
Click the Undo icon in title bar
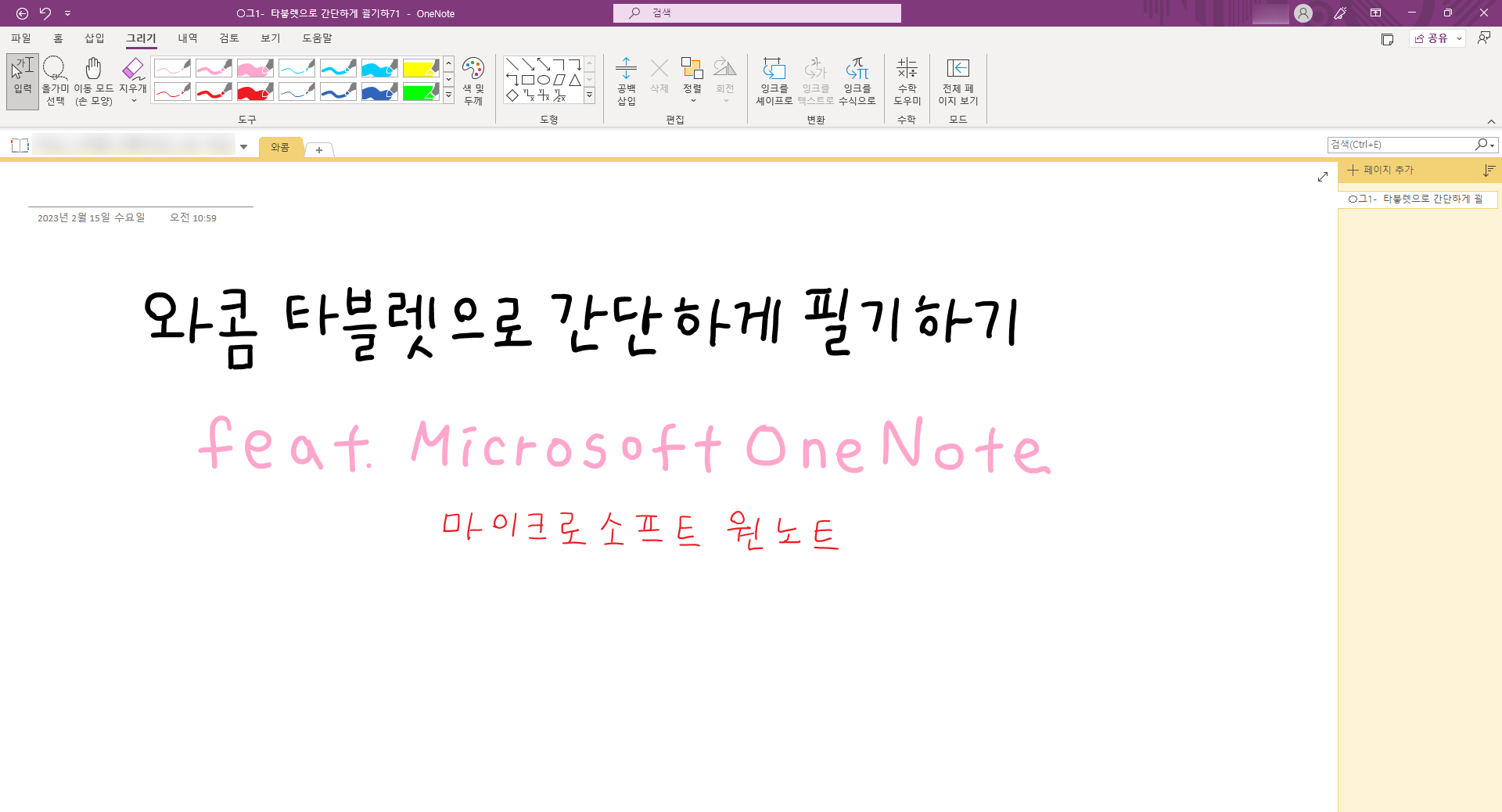[x=45, y=13]
